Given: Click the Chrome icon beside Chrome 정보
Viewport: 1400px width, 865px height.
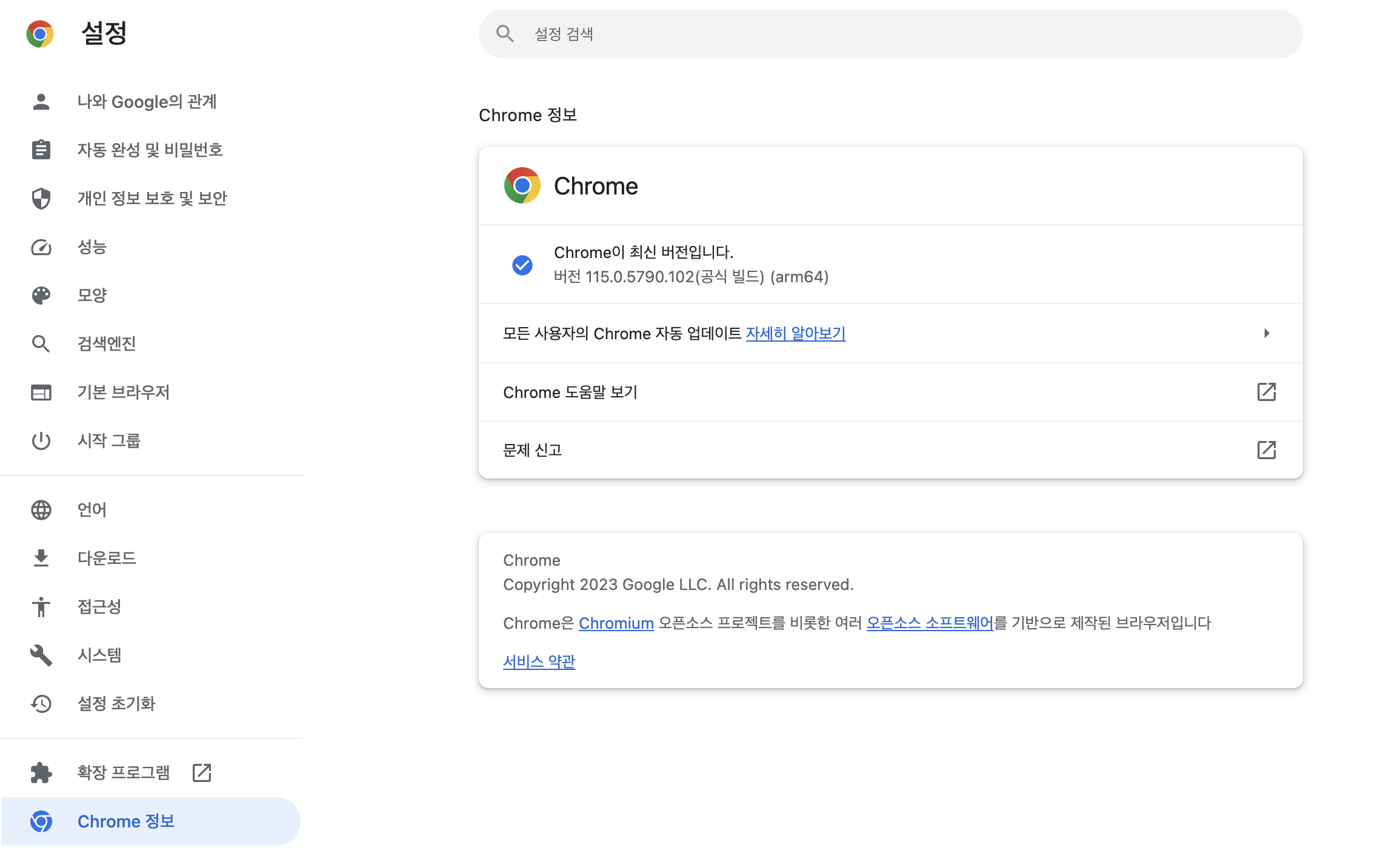Looking at the screenshot, I should point(41,821).
